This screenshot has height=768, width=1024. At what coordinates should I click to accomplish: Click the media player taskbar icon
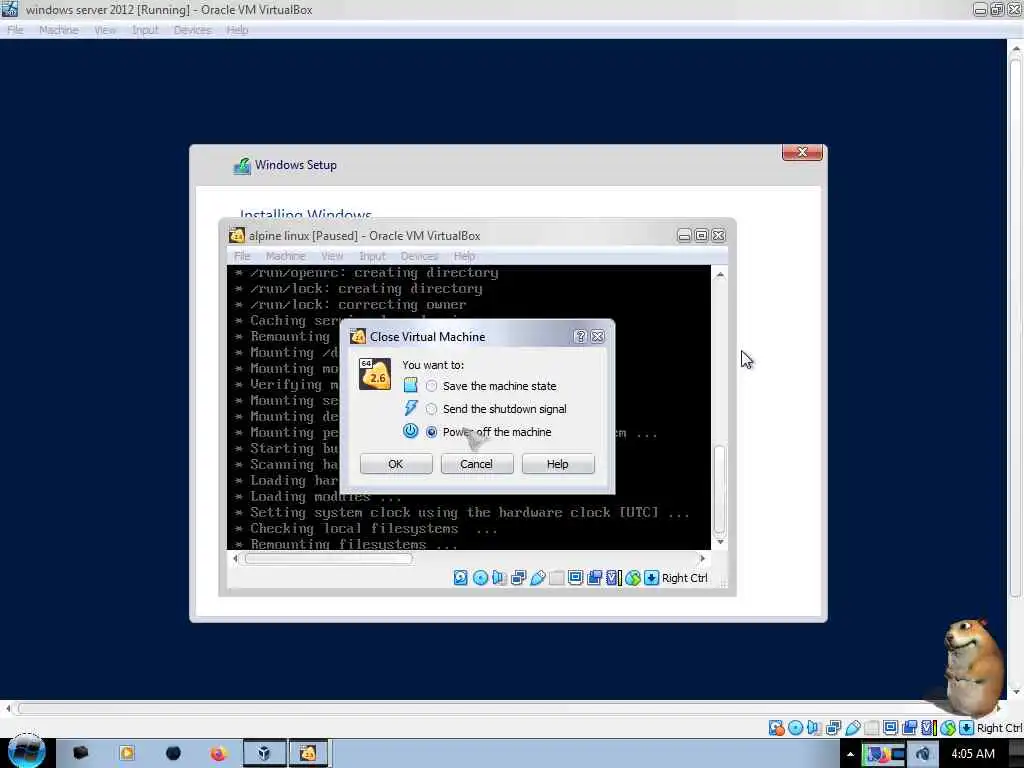click(127, 754)
